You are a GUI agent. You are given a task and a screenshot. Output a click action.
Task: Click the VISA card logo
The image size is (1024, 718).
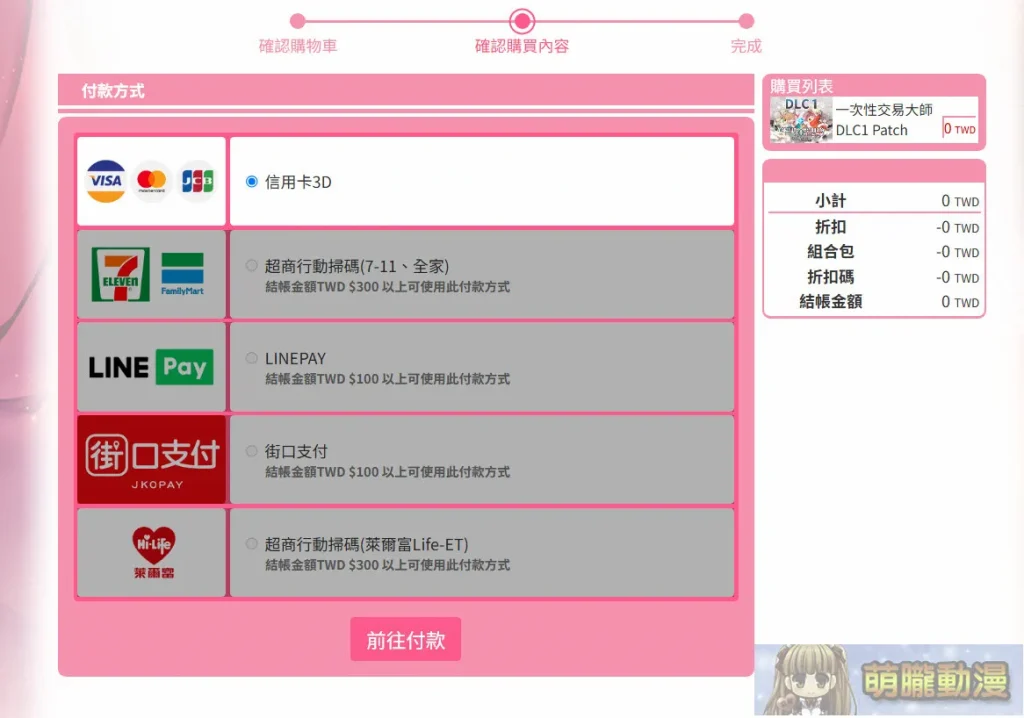click(x=106, y=181)
